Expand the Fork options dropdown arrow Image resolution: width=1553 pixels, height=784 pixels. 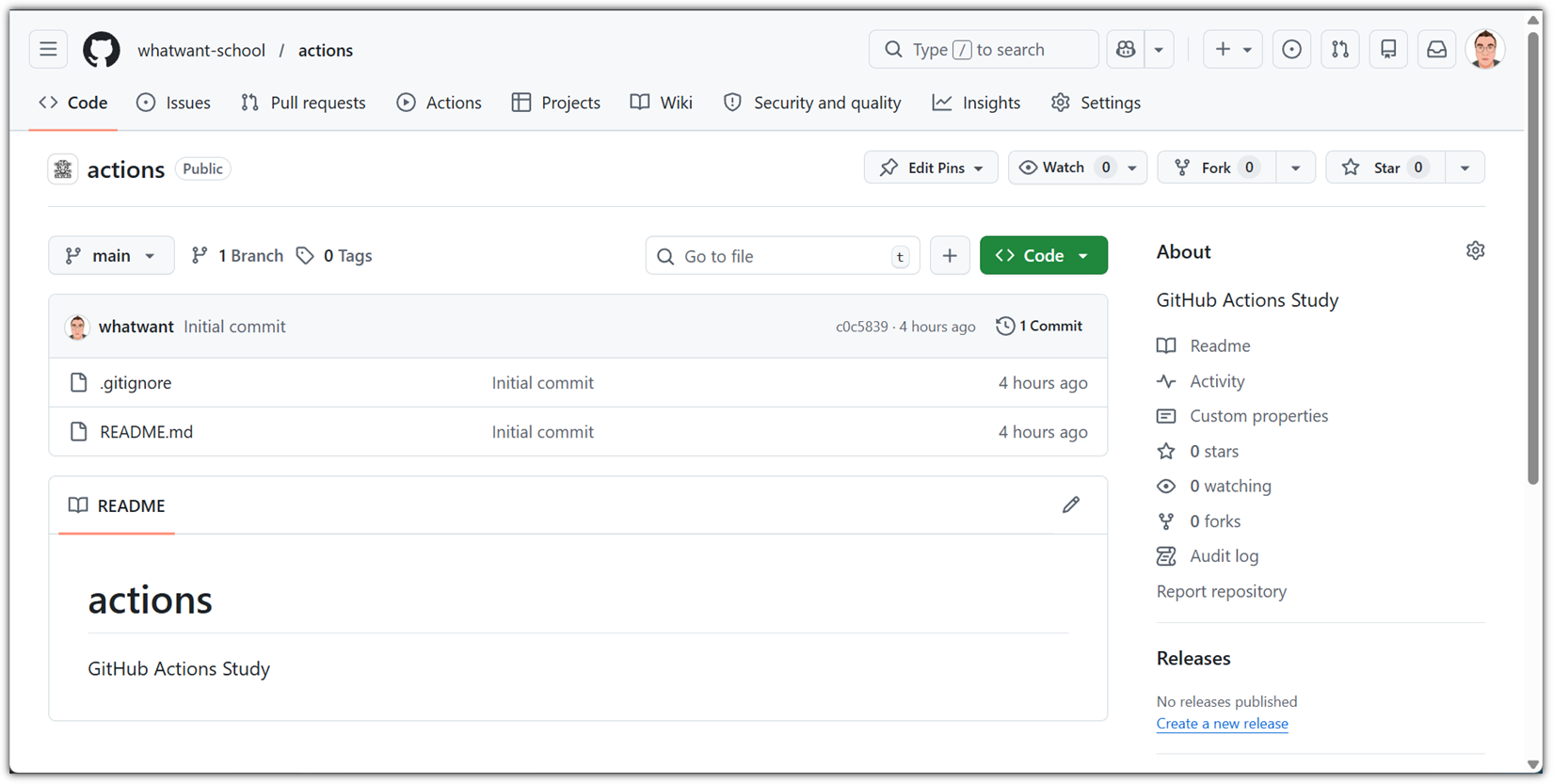(1296, 168)
